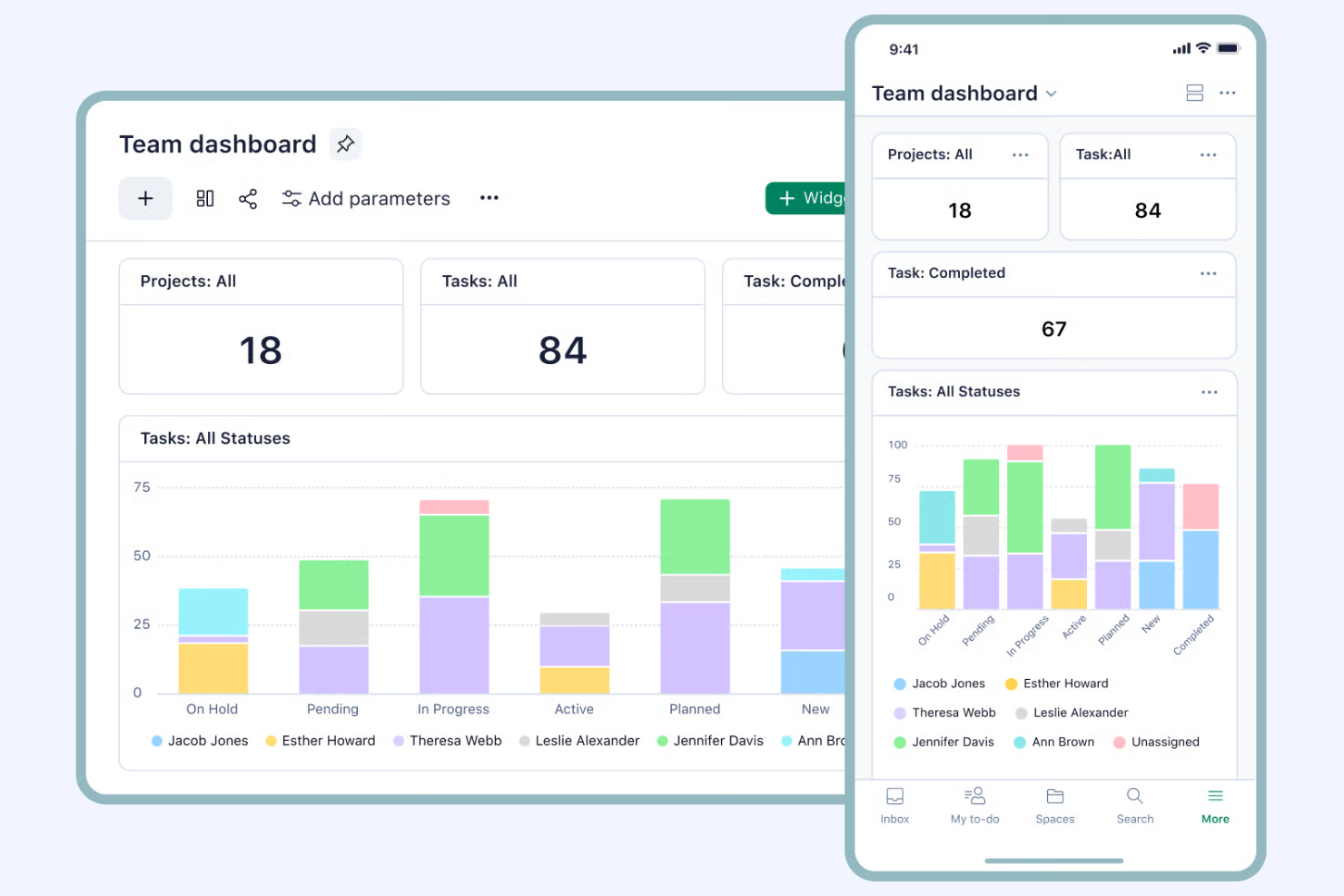The height and width of the screenshot is (896, 1344).
Task: Click the plus icon to add a widget
Action: (x=145, y=198)
